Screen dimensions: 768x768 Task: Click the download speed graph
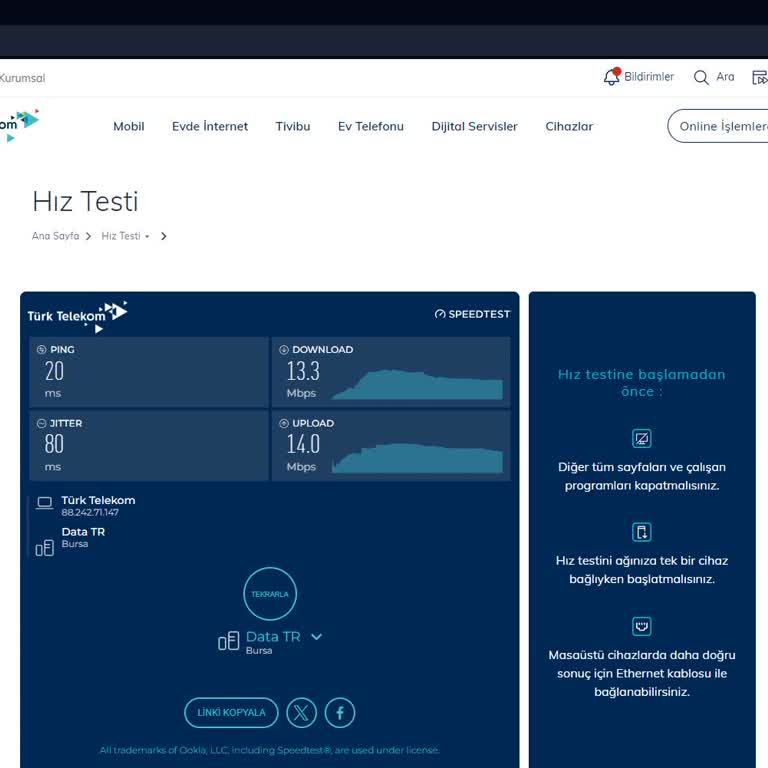point(417,384)
